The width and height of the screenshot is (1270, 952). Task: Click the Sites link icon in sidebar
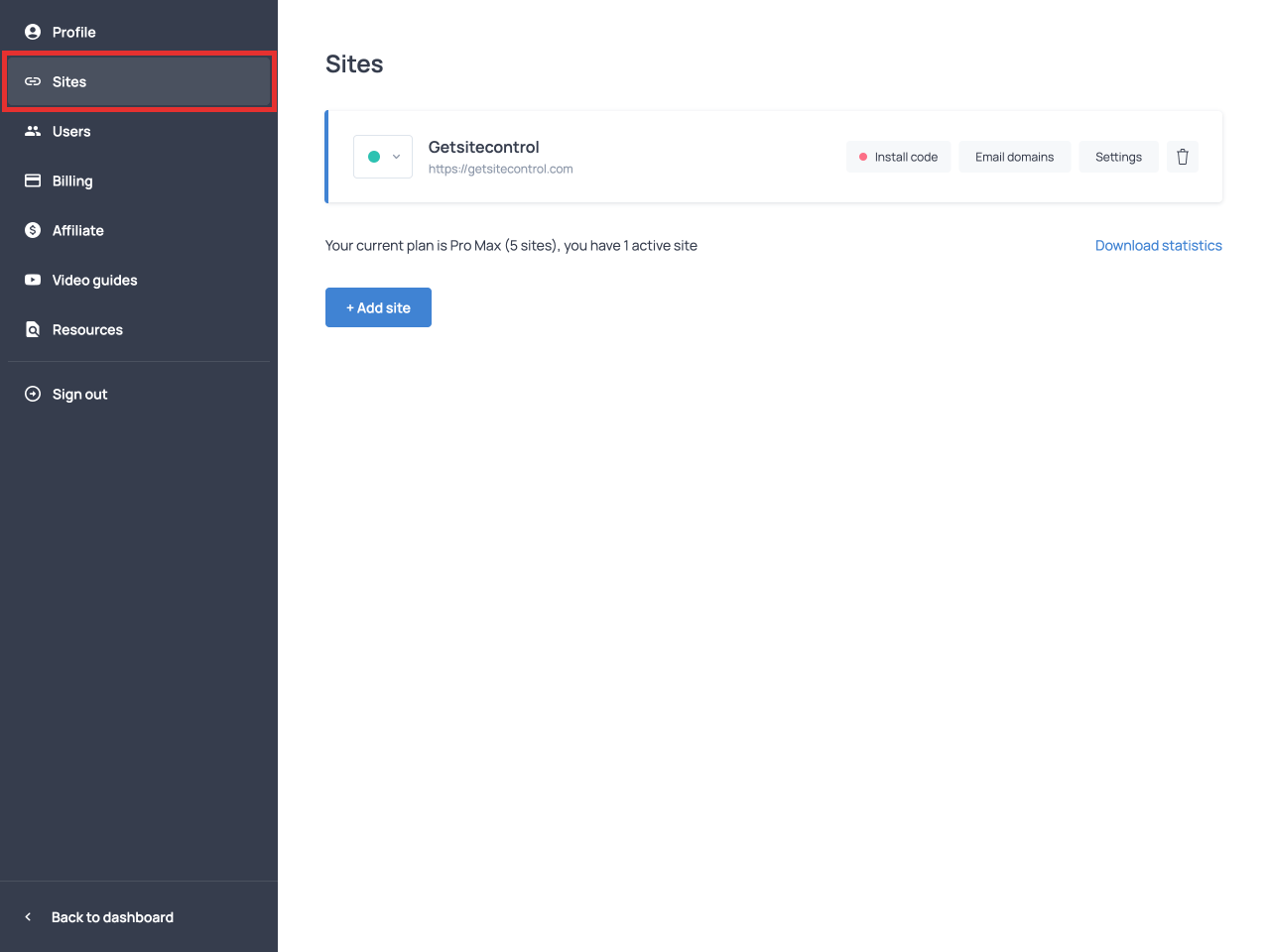pyautogui.click(x=33, y=81)
